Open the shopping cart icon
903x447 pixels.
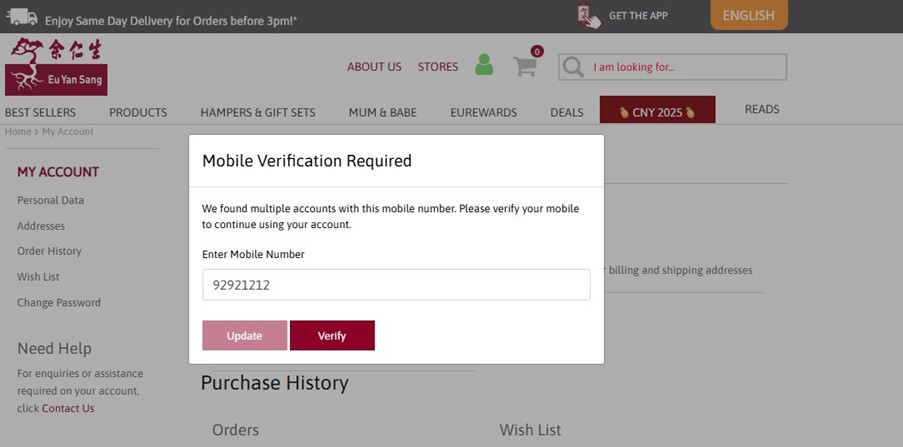525,66
